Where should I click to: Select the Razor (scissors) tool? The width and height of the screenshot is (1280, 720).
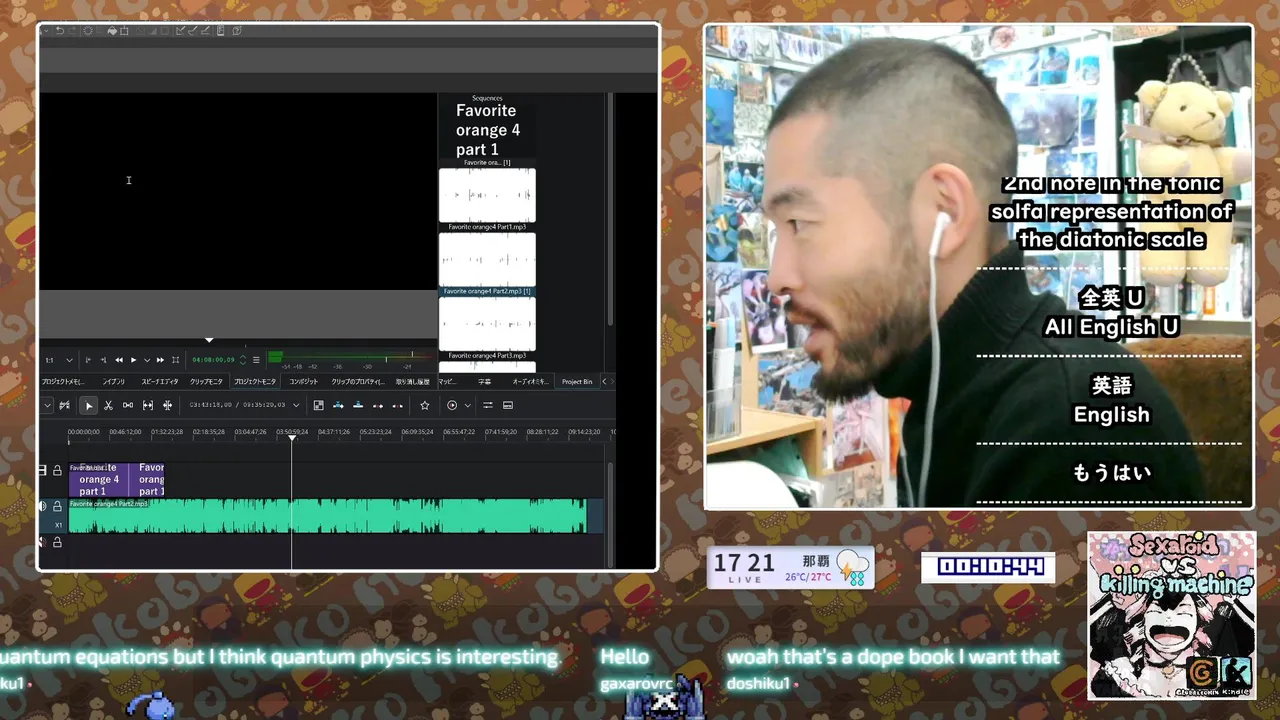(x=108, y=405)
